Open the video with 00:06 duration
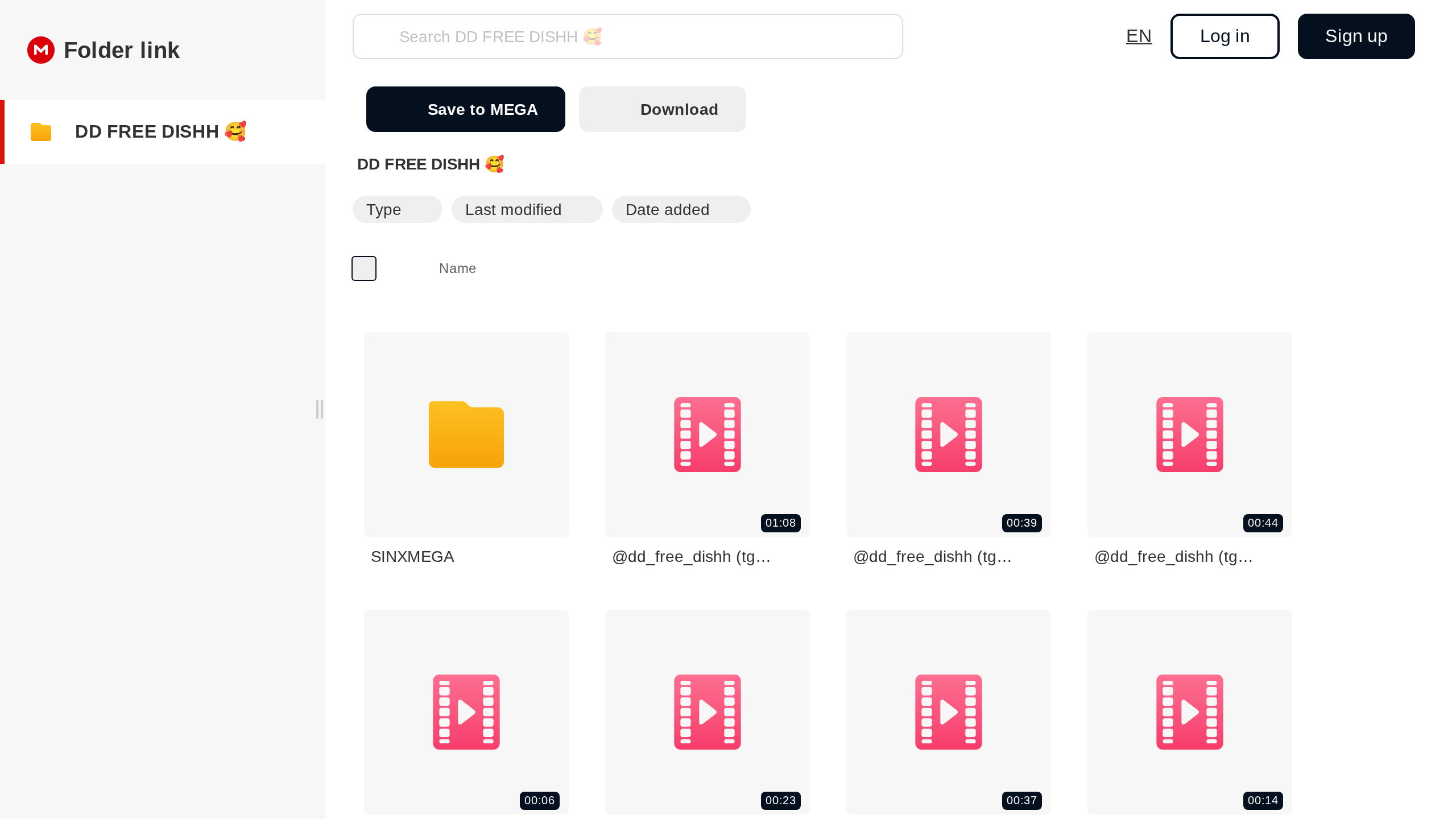 pyautogui.click(x=466, y=712)
